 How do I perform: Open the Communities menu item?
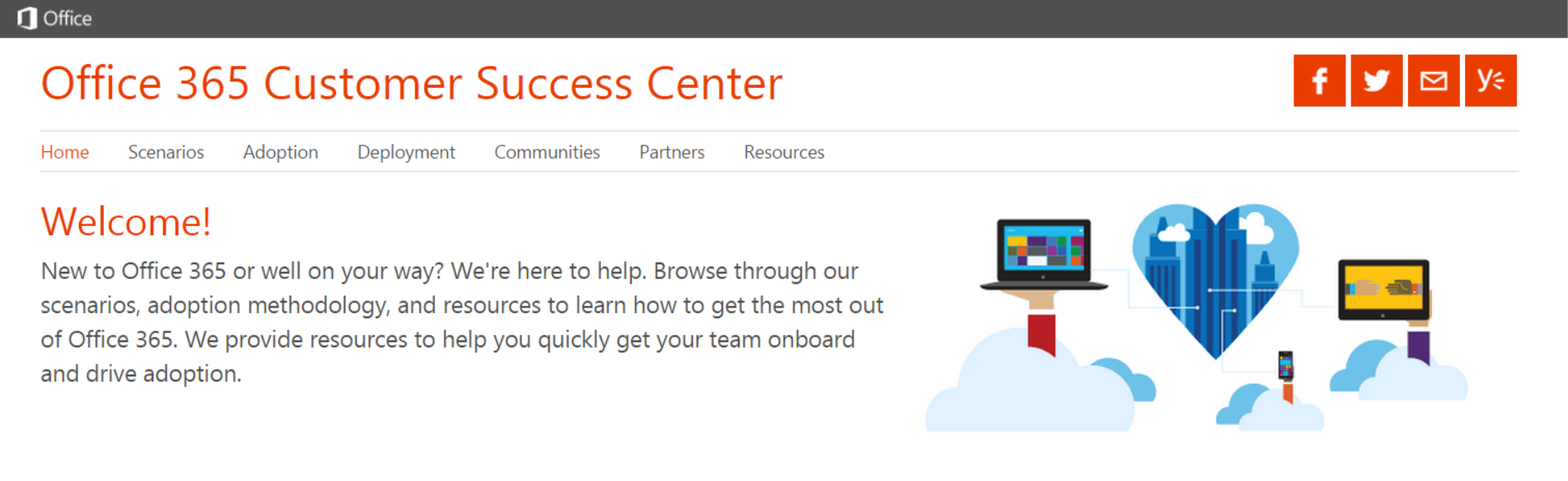tap(546, 152)
